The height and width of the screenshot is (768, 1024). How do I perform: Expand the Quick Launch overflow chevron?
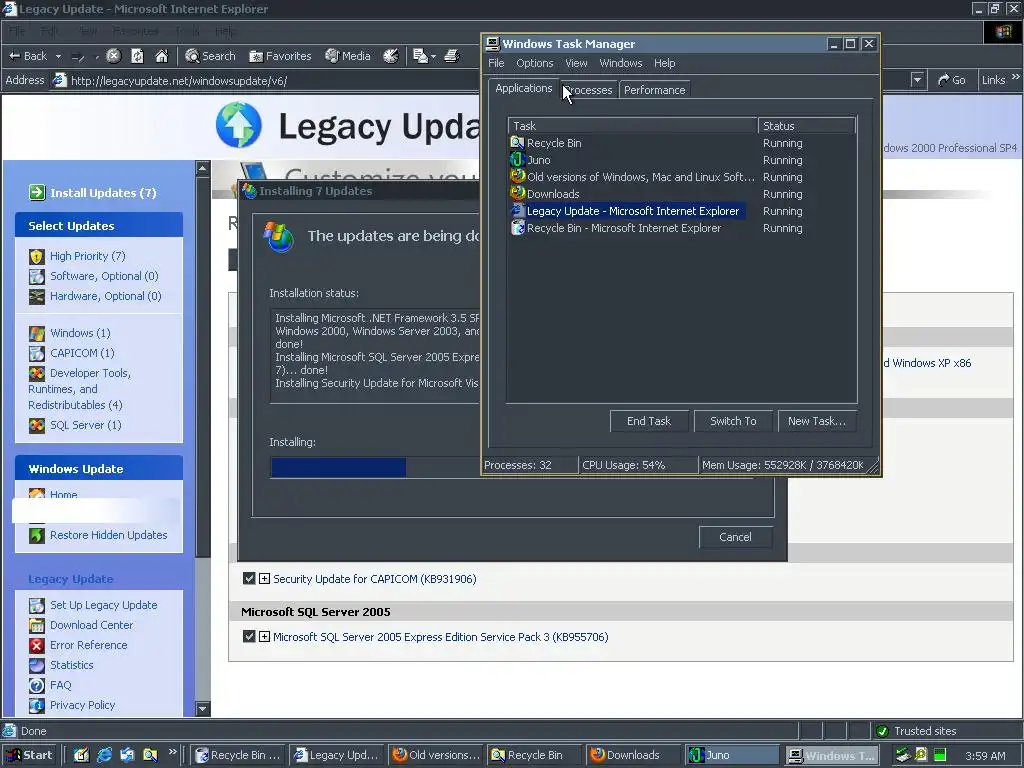click(x=172, y=752)
